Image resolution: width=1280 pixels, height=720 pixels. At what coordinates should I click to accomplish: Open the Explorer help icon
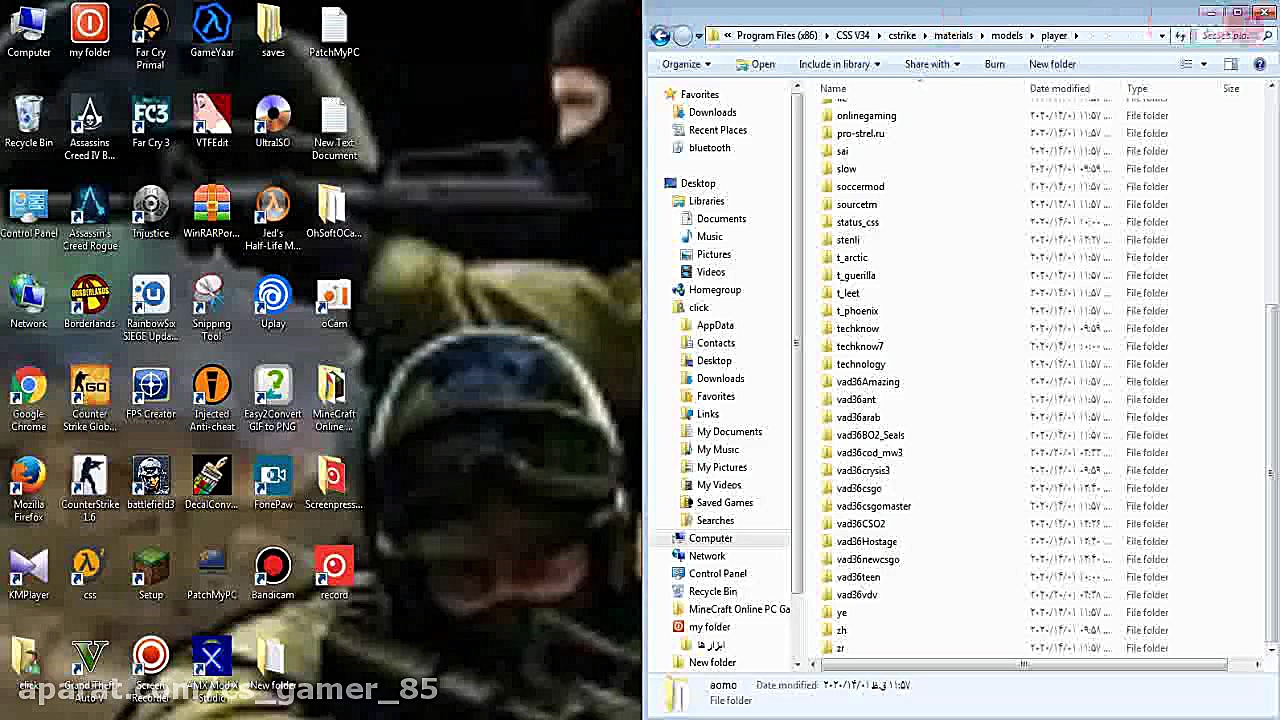1260,64
